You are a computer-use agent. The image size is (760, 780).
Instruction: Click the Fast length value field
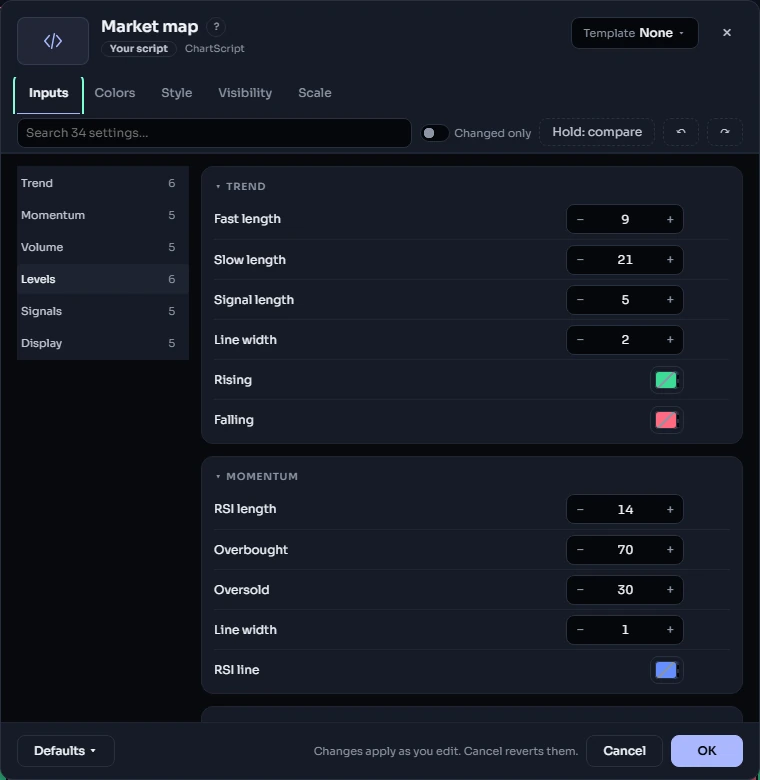tap(625, 219)
